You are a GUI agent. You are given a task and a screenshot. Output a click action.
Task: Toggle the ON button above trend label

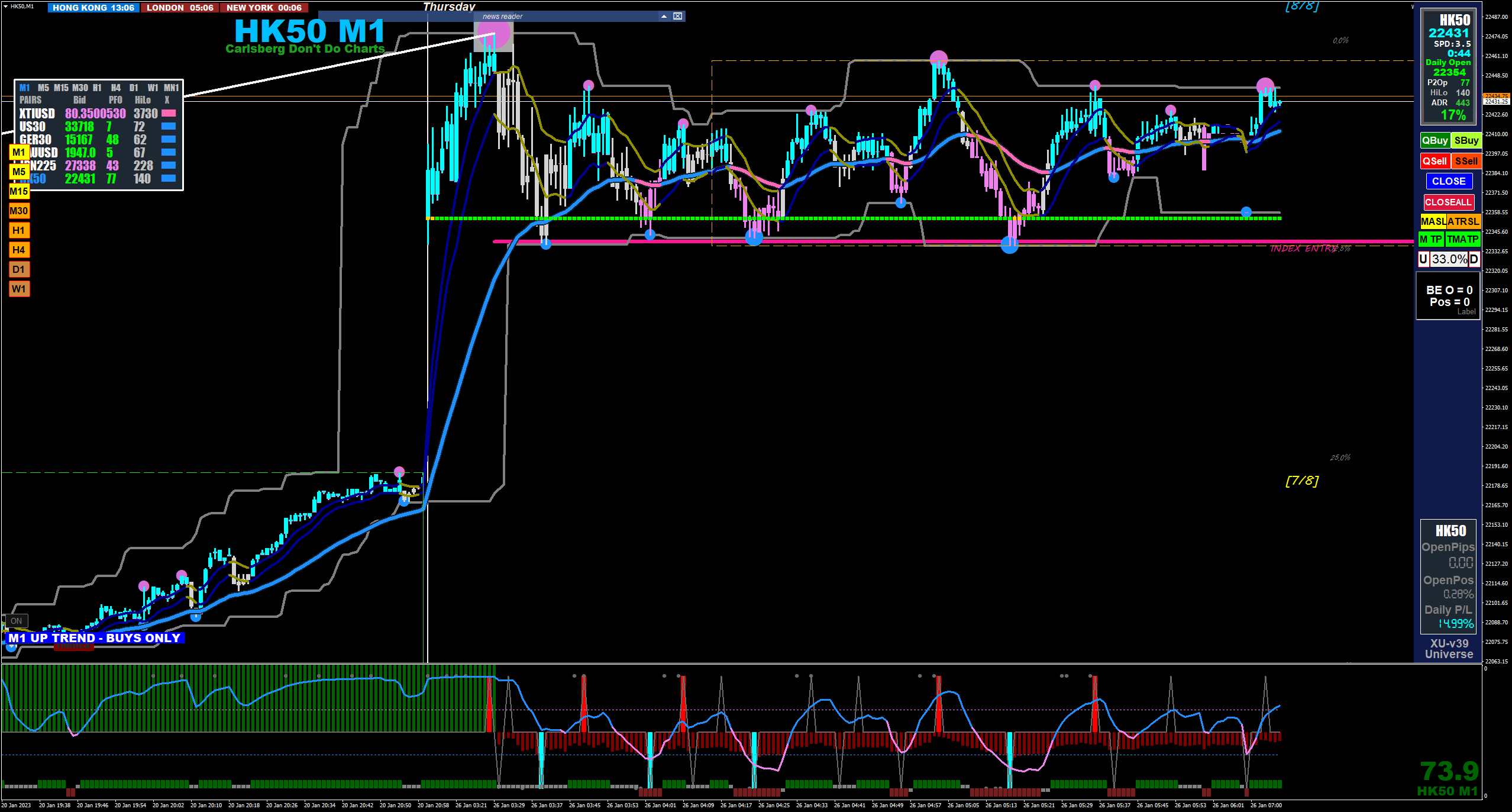[x=16, y=621]
